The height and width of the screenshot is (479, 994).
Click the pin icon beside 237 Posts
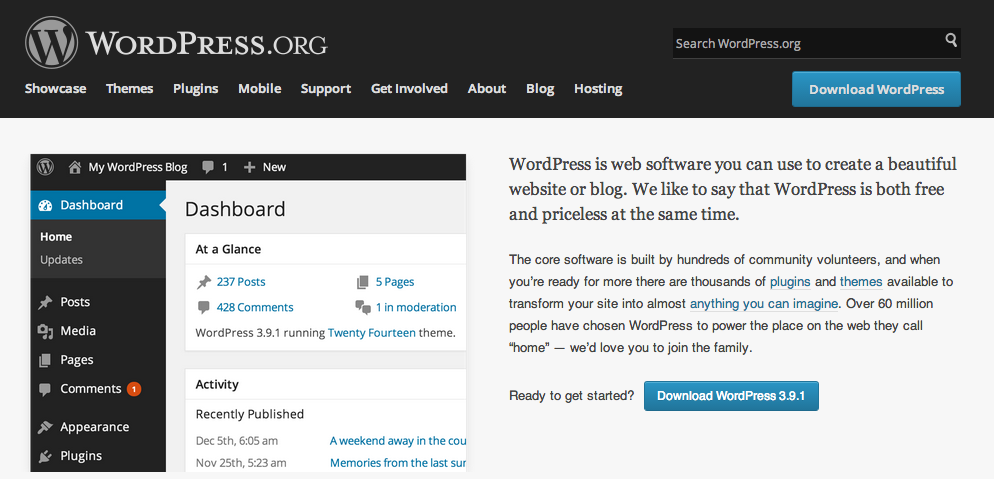pyautogui.click(x=203, y=282)
